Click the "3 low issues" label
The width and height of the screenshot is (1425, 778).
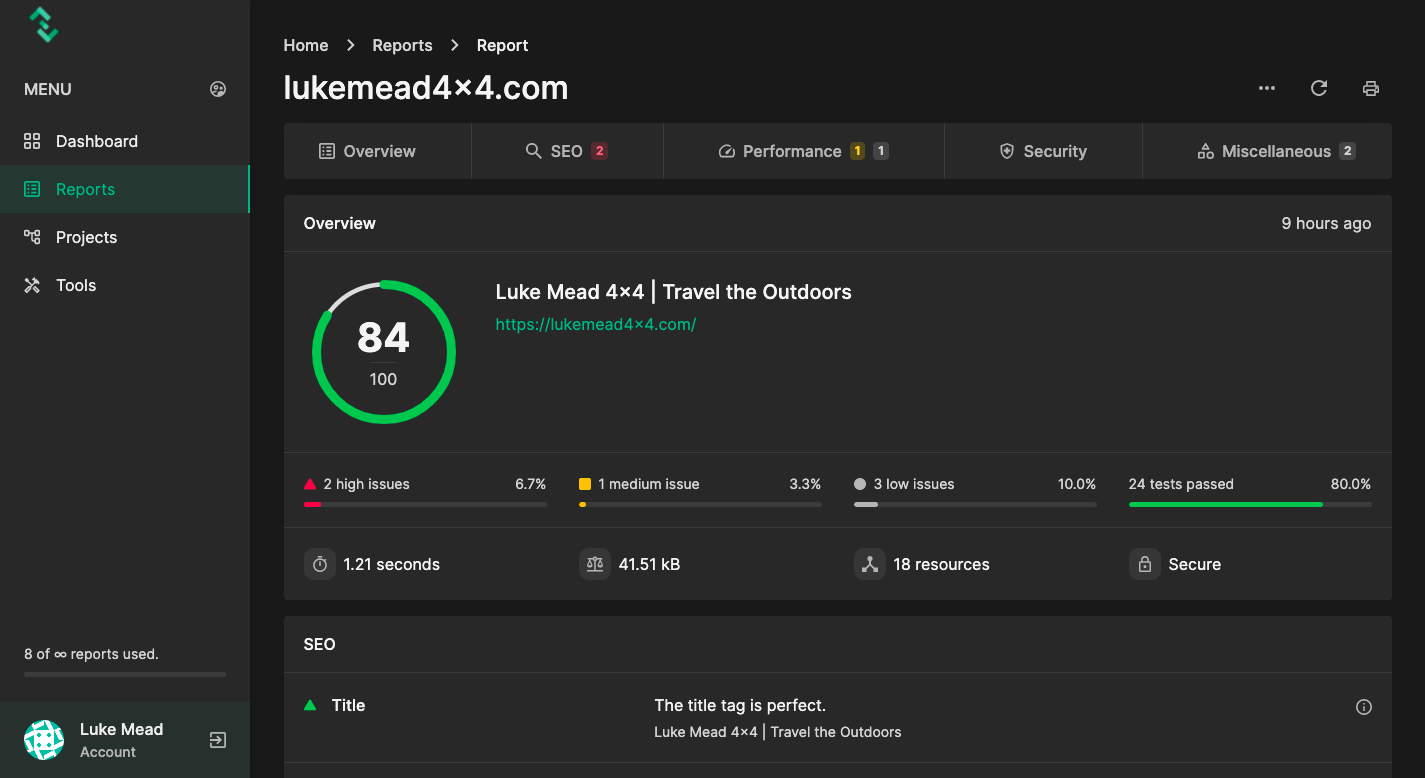(914, 484)
